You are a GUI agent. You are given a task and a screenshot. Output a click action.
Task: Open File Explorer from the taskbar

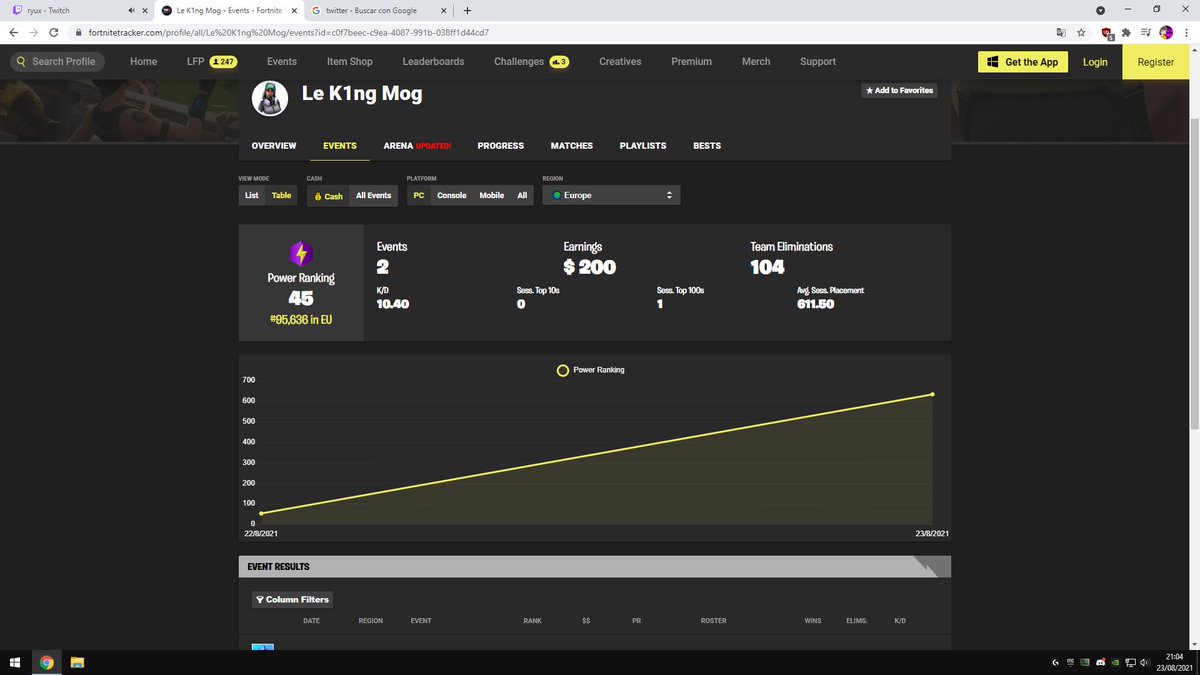pos(77,662)
